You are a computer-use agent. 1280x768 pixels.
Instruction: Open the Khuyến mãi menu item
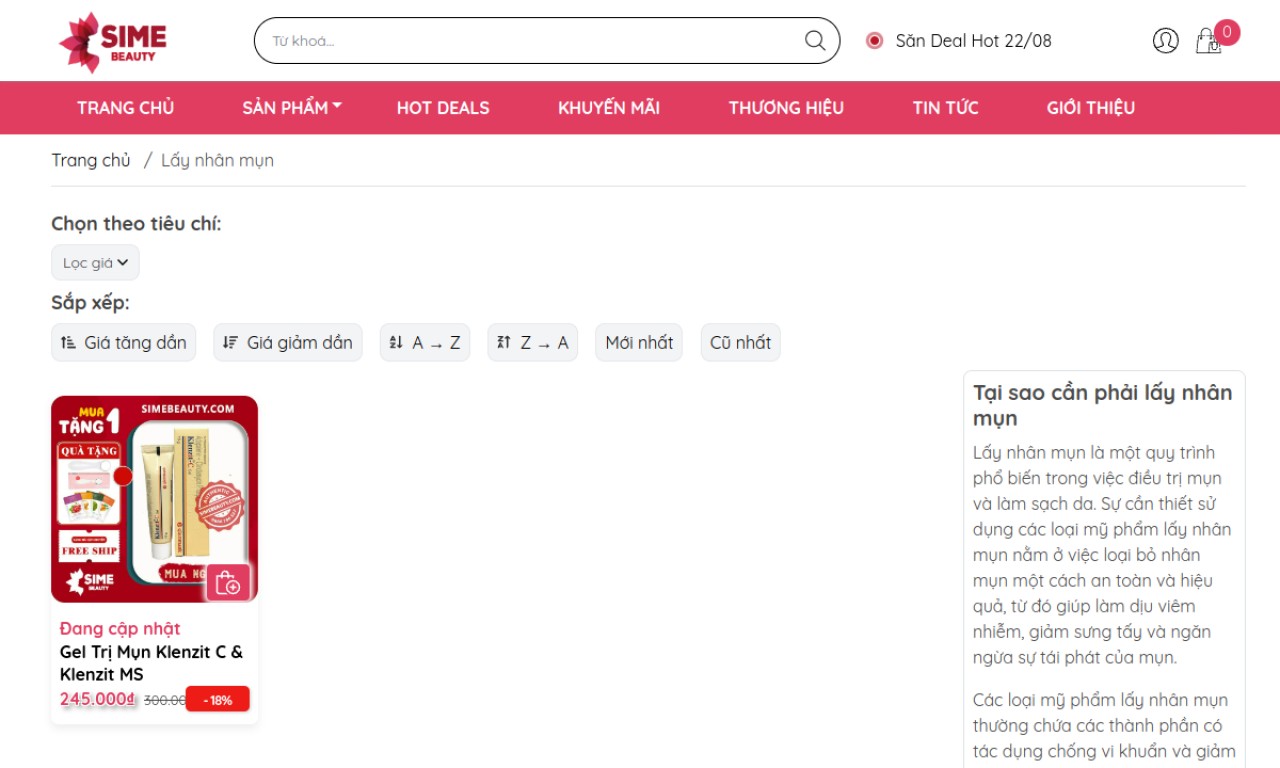pos(609,108)
